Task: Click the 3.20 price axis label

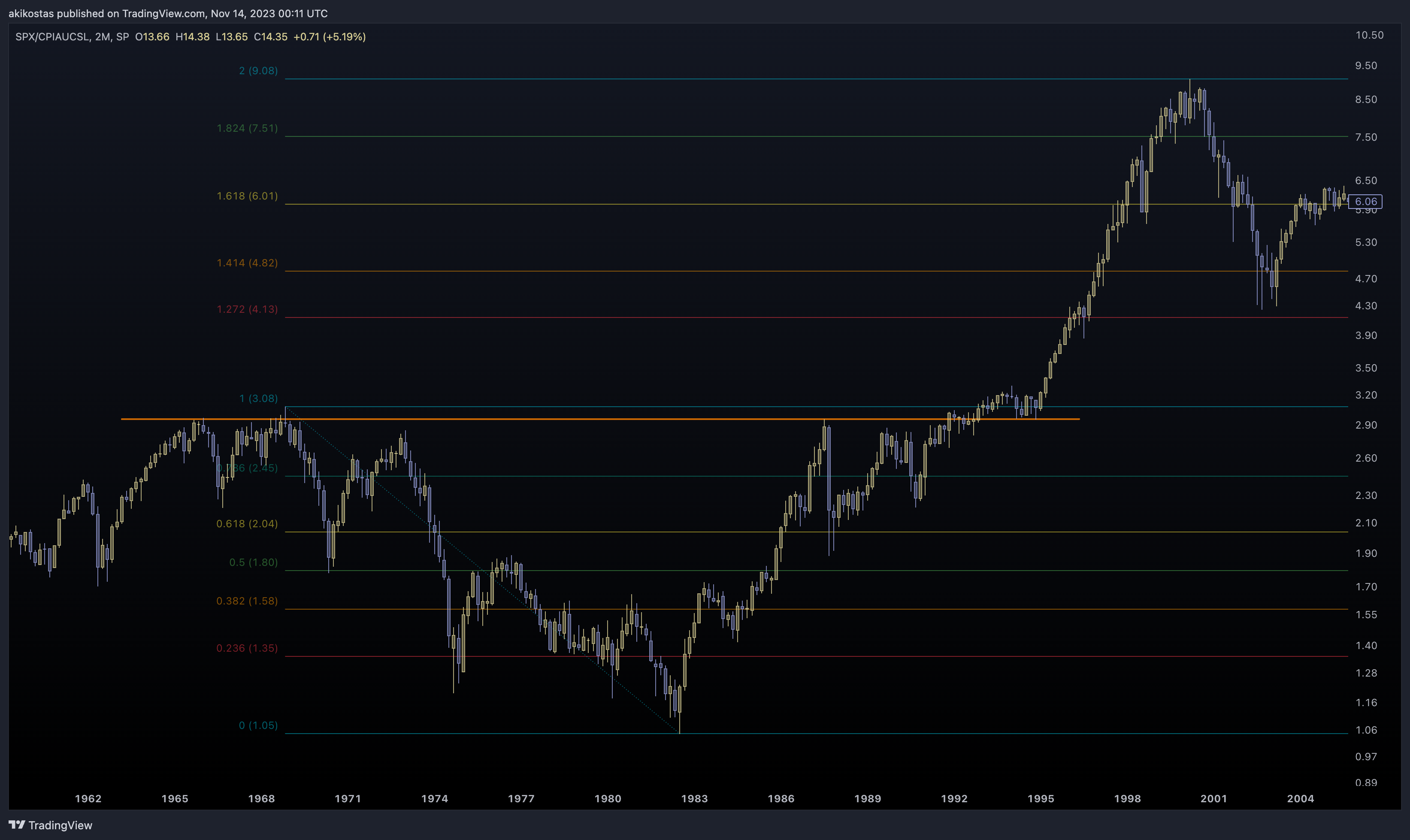Action: point(1366,395)
